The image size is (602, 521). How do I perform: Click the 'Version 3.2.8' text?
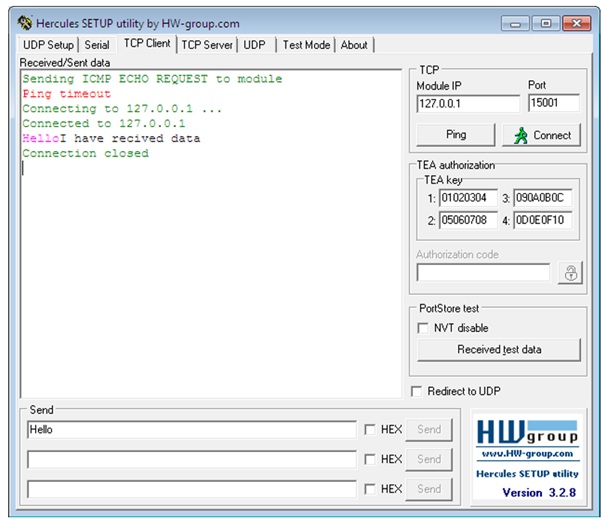(539, 493)
